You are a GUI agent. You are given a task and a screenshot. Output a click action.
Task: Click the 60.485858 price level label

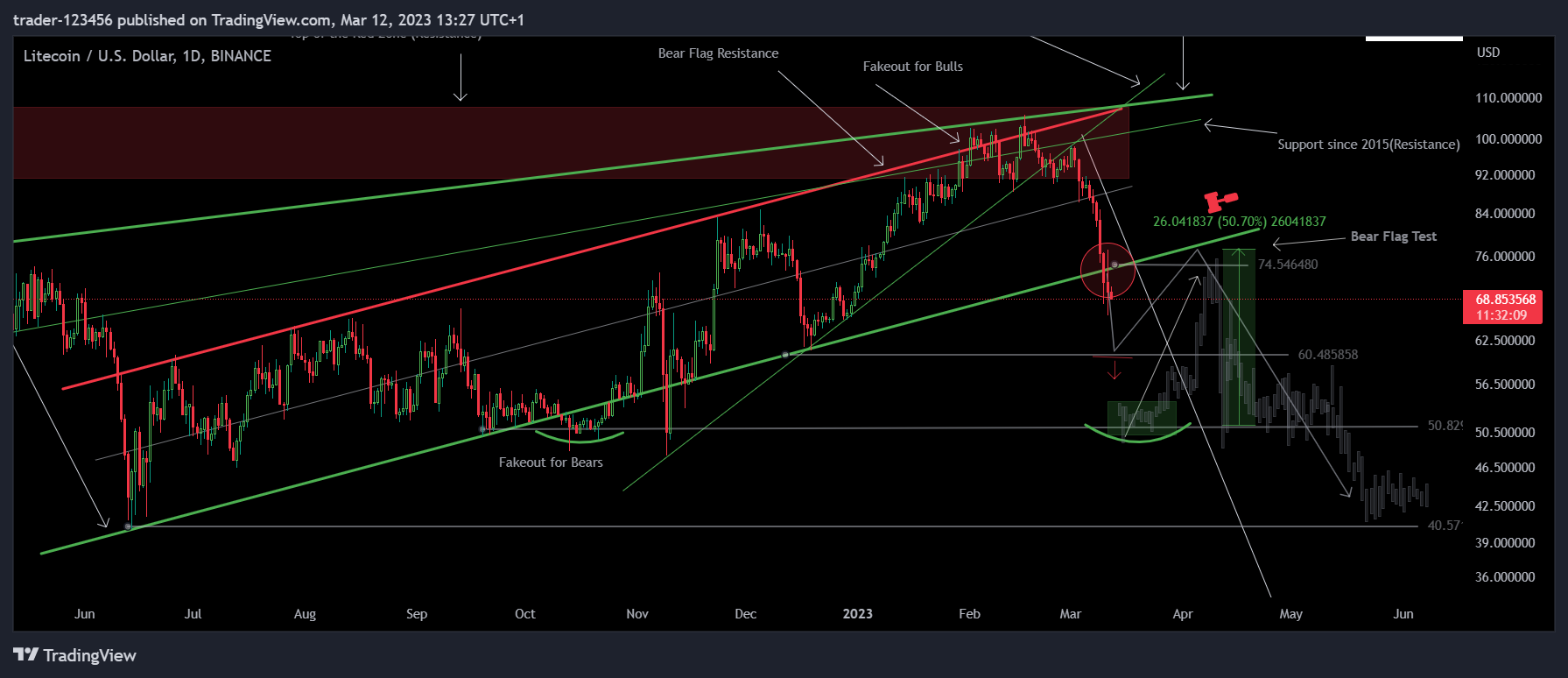coord(1327,355)
